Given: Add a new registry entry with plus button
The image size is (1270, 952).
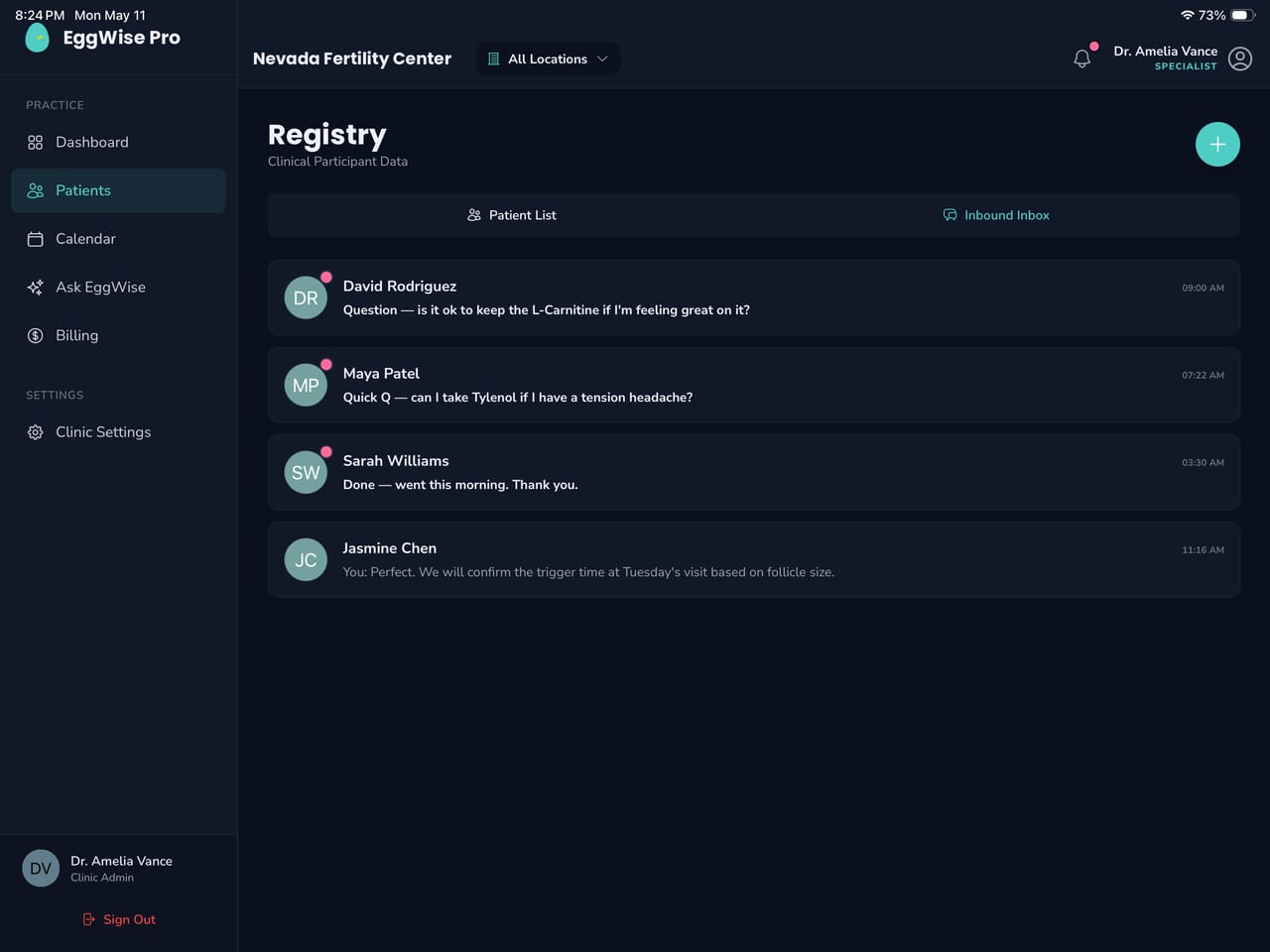Looking at the screenshot, I should click(x=1217, y=145).
